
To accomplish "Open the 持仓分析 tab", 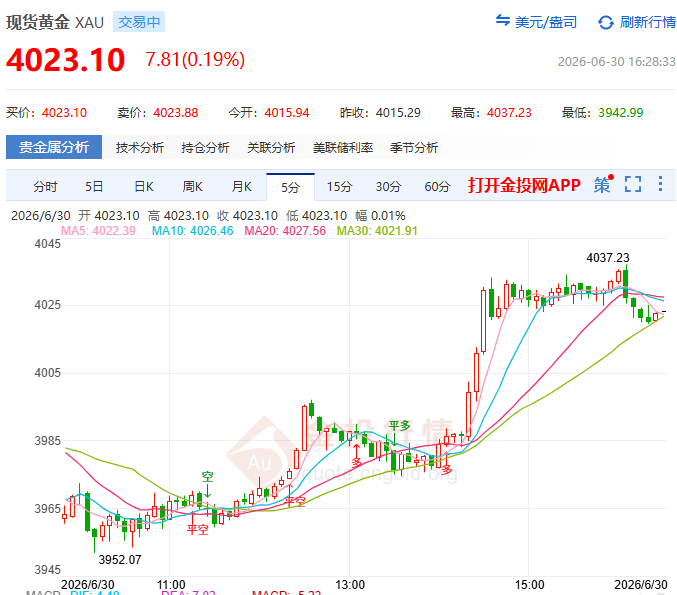I will (x=205, y=148).
